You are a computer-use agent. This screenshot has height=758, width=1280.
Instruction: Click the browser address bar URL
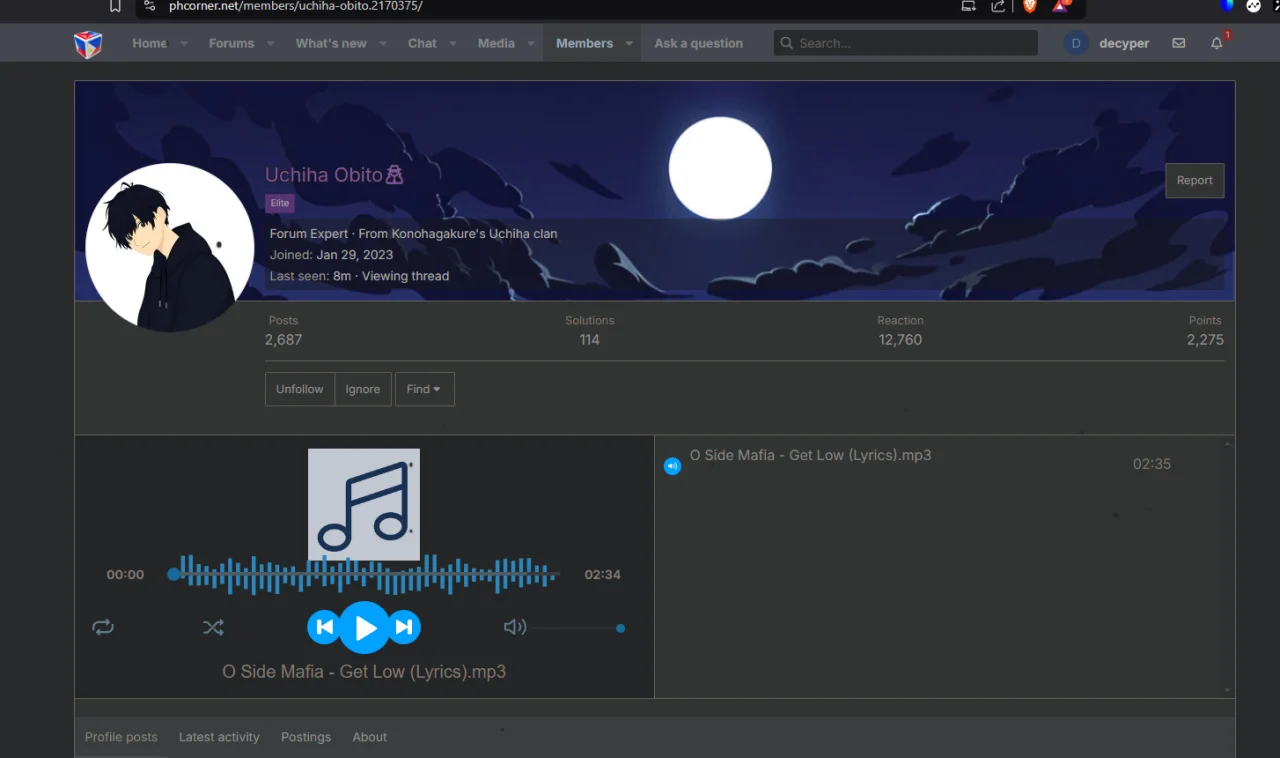click(x=295, y=6)
